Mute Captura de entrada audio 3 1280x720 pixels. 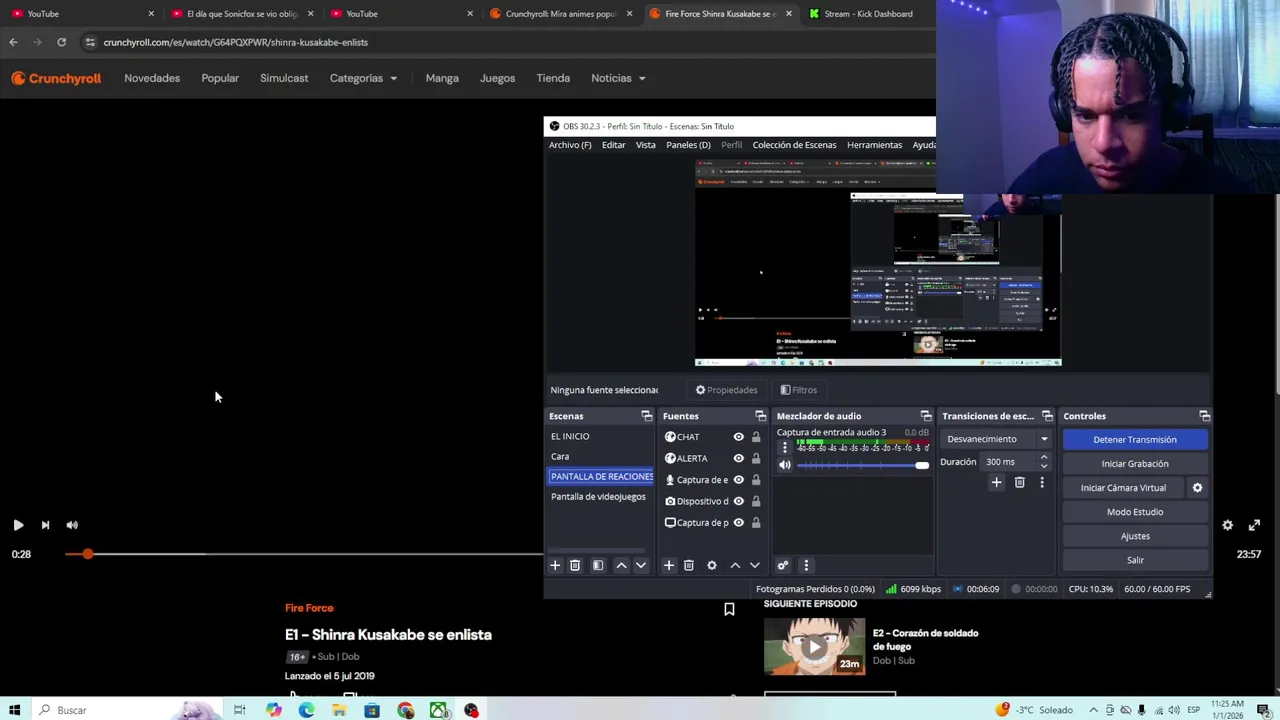[785, 465]
